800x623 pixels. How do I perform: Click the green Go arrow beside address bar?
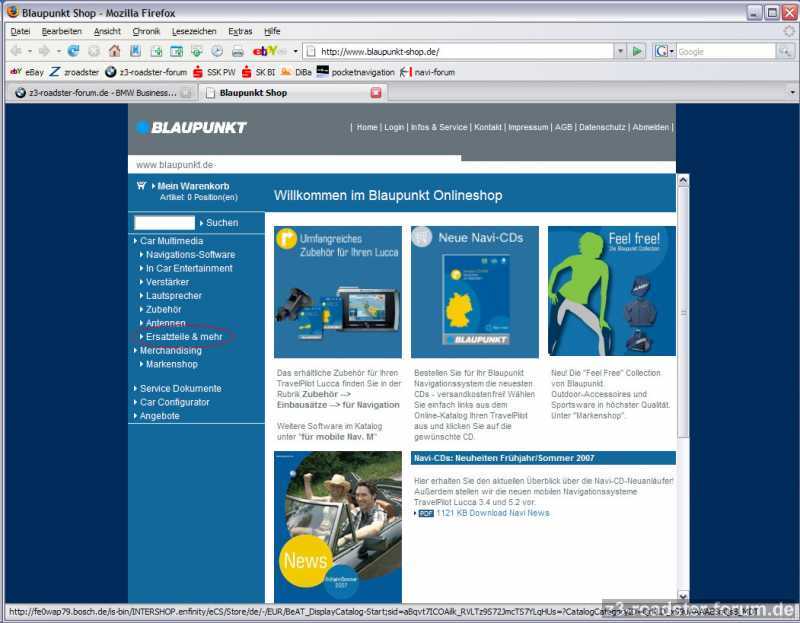click(638, 51)
